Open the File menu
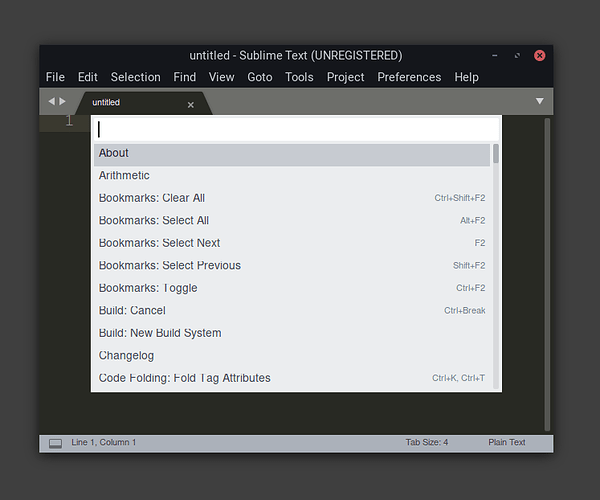 (55, 77)
